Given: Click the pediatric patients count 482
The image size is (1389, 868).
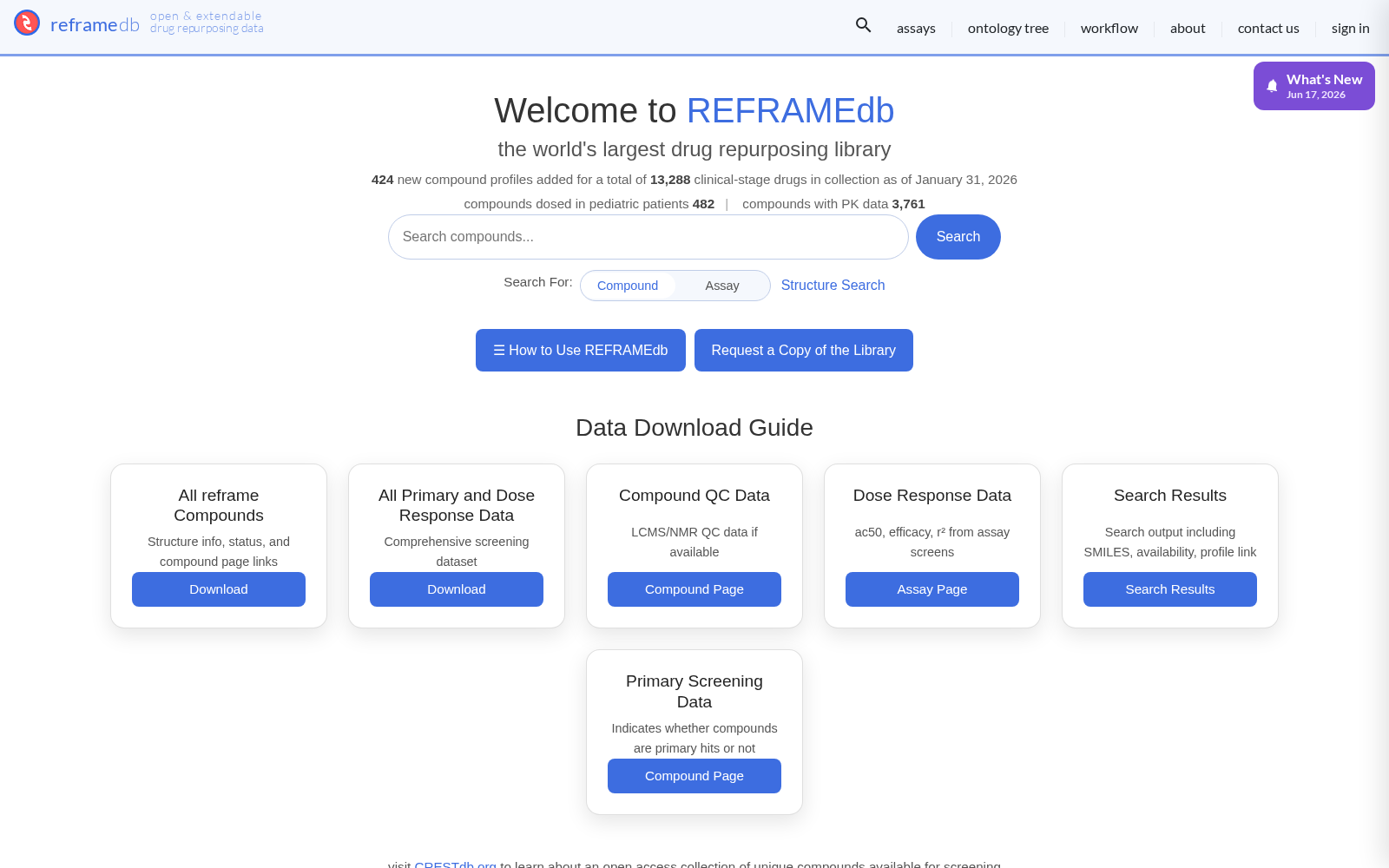Looking at the screenshot, I should coord(703,204).
